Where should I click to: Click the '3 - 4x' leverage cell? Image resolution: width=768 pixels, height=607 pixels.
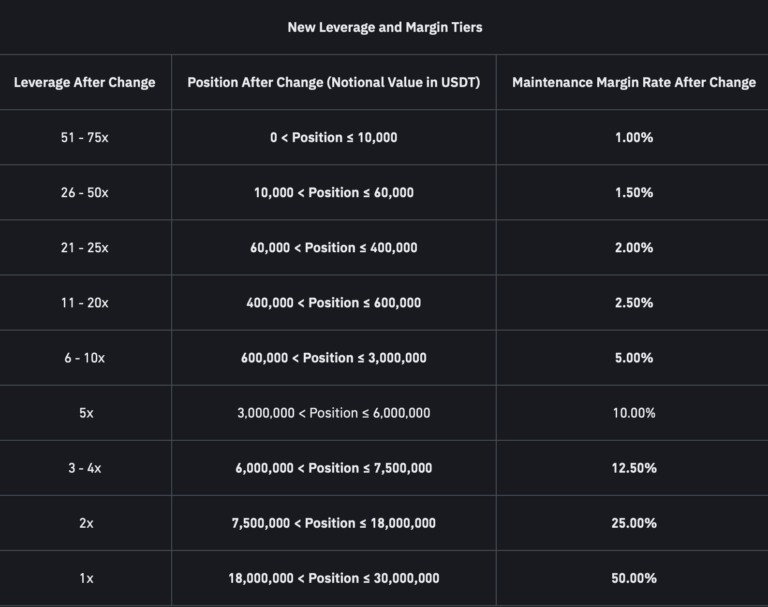coord(85,467)
